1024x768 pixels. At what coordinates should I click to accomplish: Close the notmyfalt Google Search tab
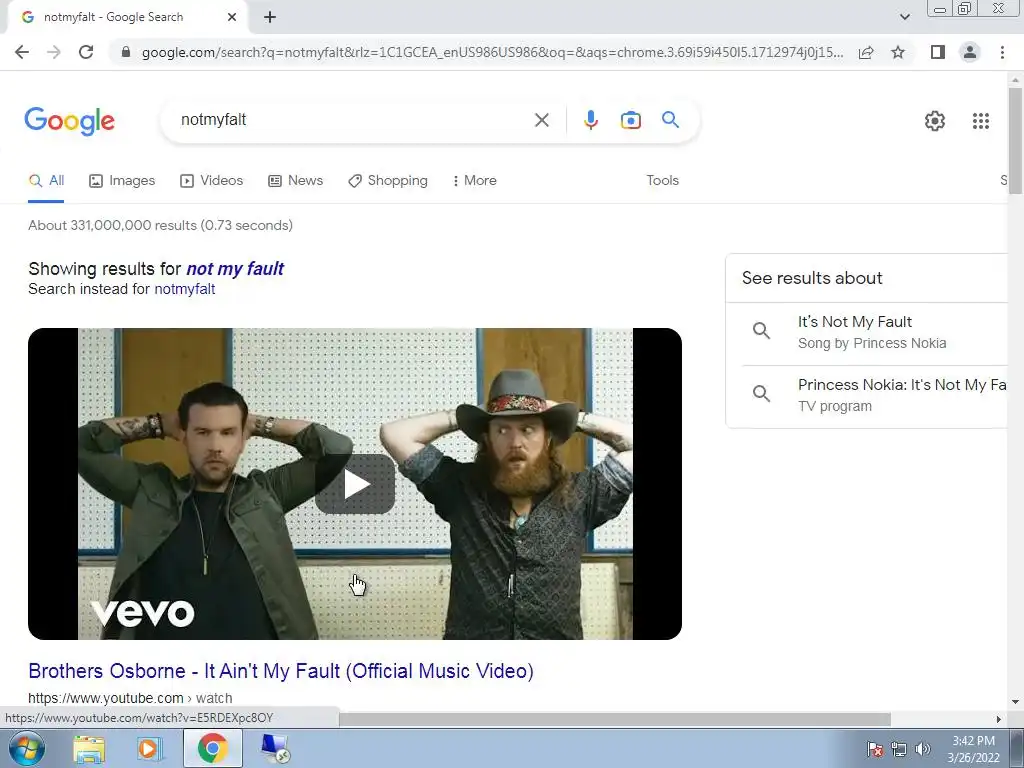click(232, 17)
